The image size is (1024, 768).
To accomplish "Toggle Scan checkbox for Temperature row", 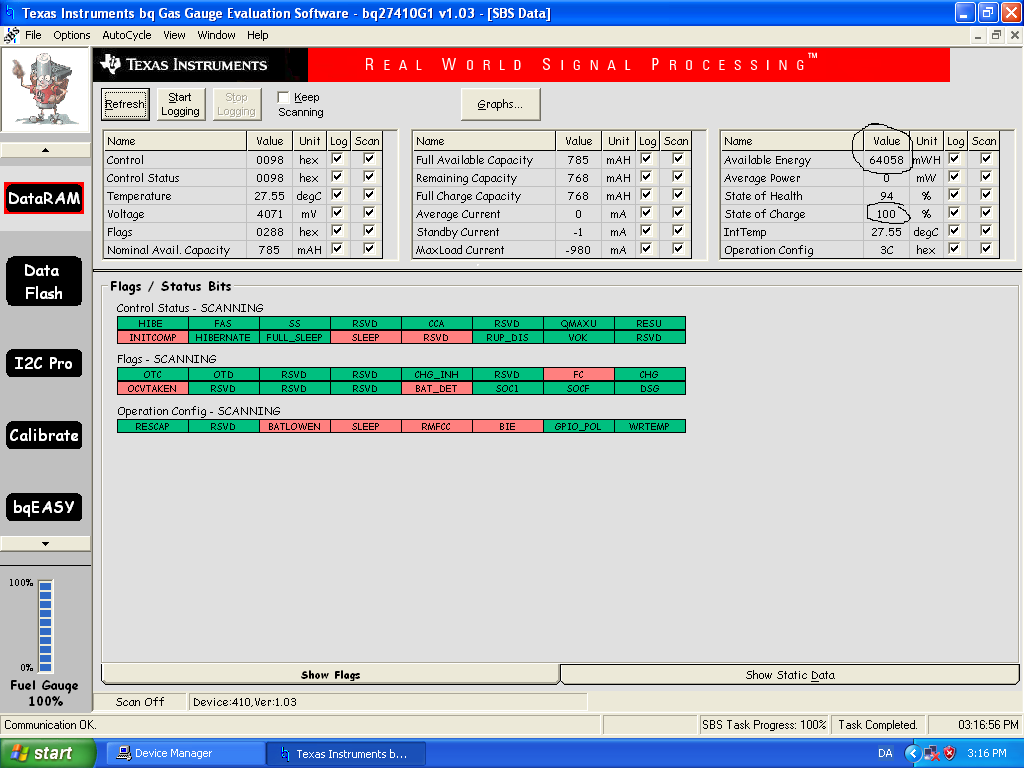I will (369, 195).
